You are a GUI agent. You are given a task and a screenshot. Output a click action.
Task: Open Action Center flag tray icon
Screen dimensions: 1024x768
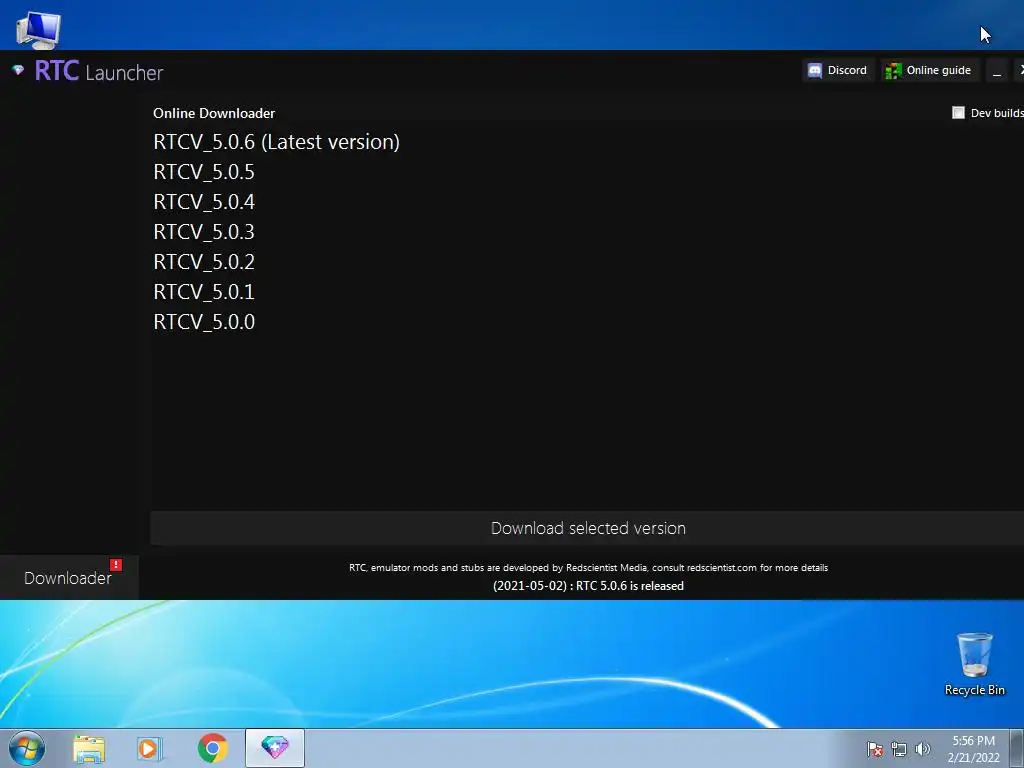(874, 749)
